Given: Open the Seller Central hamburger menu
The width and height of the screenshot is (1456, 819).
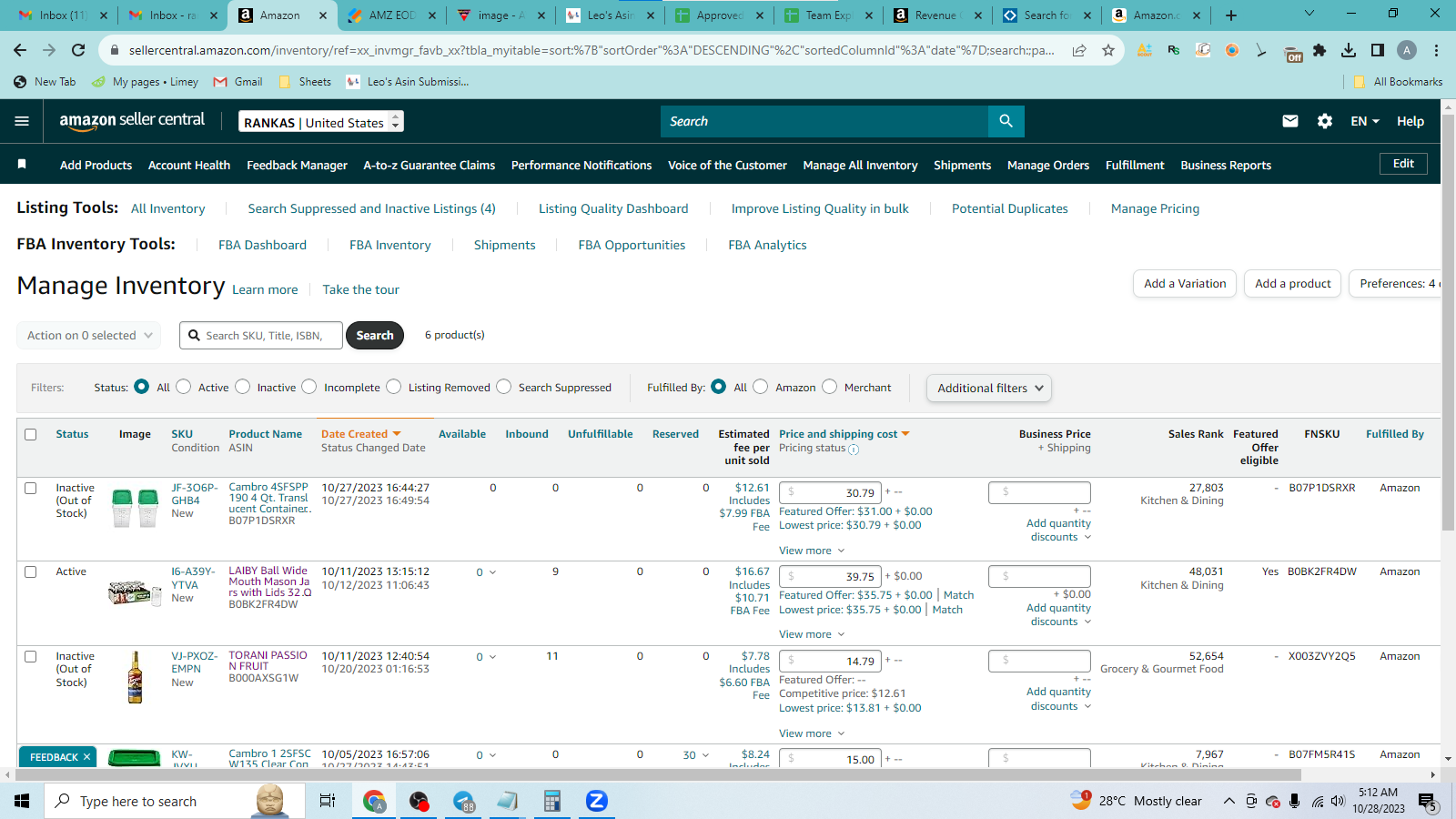Looking at the screenshot, I should click(x=22, y=121).
